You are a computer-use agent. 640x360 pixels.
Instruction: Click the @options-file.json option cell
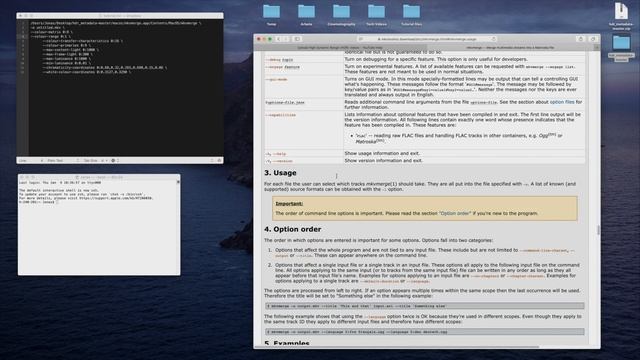pyautogui.click(x=304, y=104)
